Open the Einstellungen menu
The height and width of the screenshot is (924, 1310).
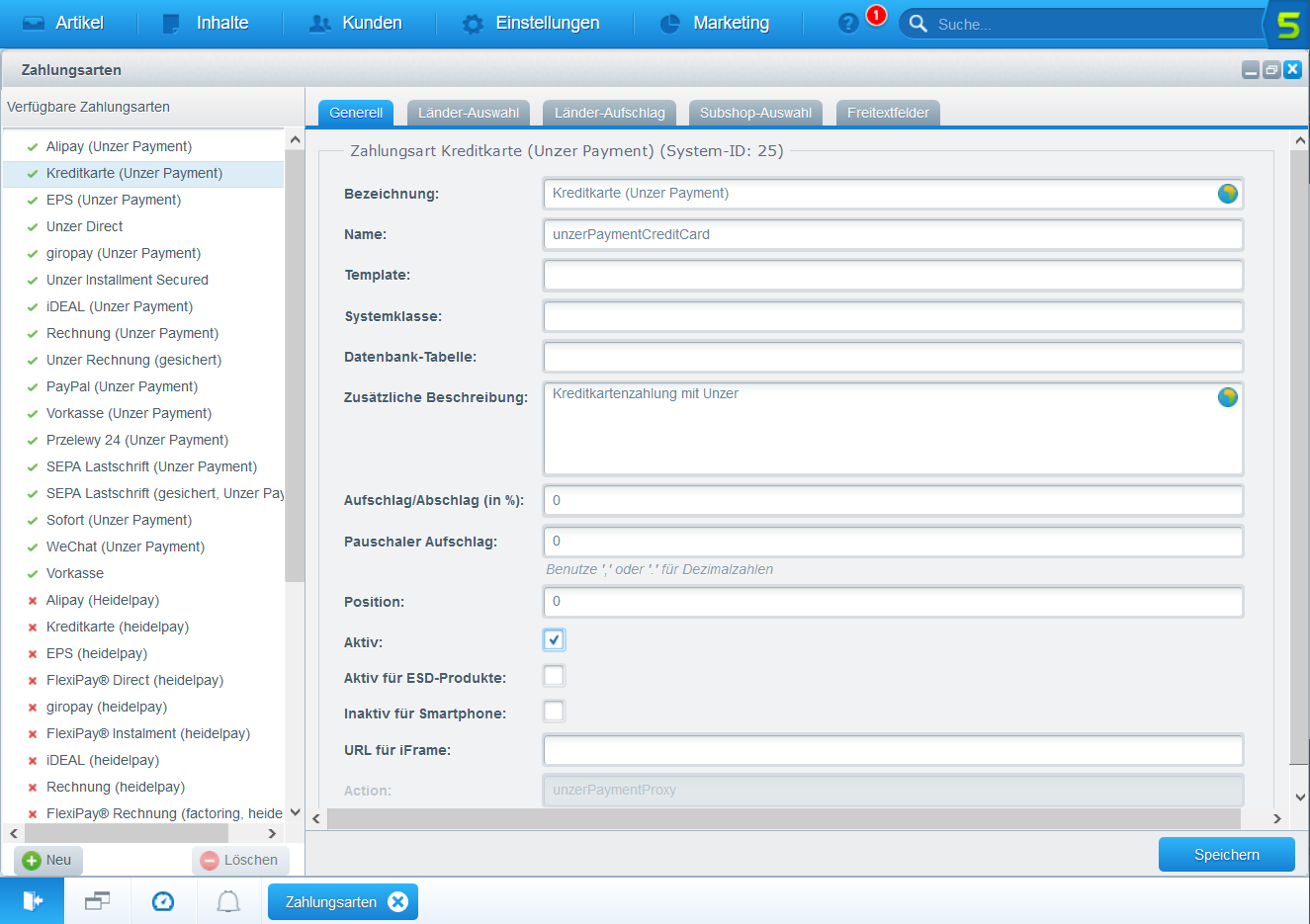click(x=531, y=23)
